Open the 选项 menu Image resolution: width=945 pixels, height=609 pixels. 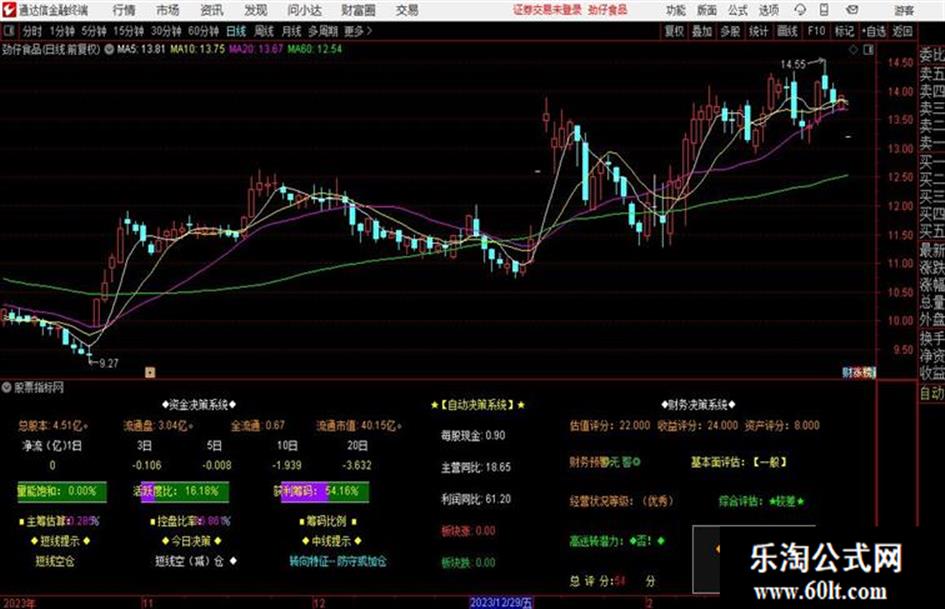pos(769,10)
